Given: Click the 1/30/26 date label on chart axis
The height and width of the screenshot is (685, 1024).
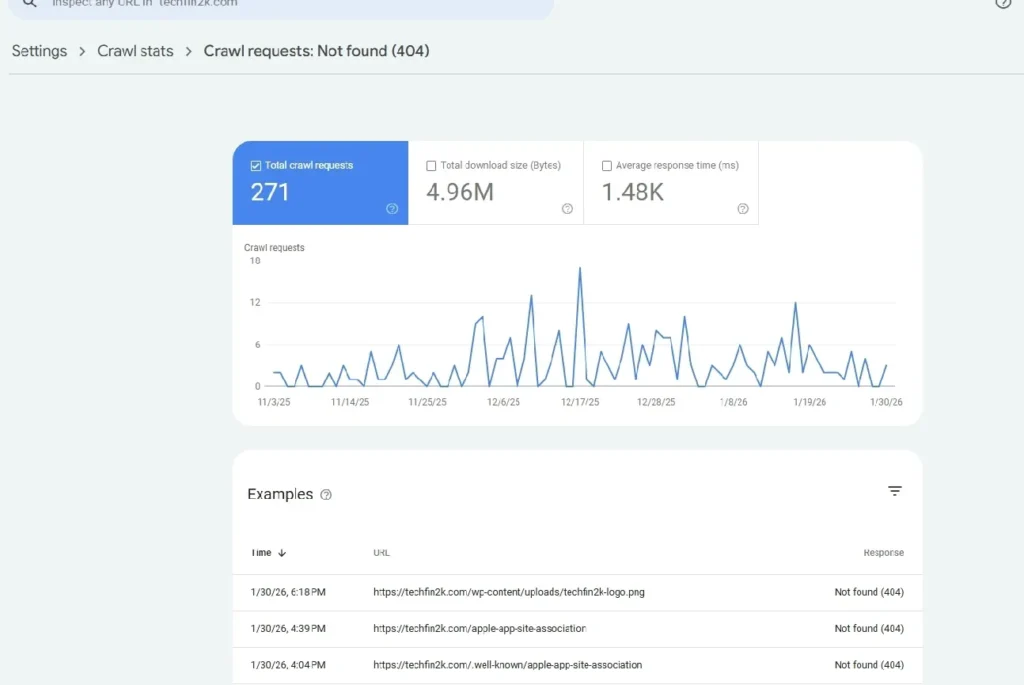Looking at the screenshot, I should [886, 402].
